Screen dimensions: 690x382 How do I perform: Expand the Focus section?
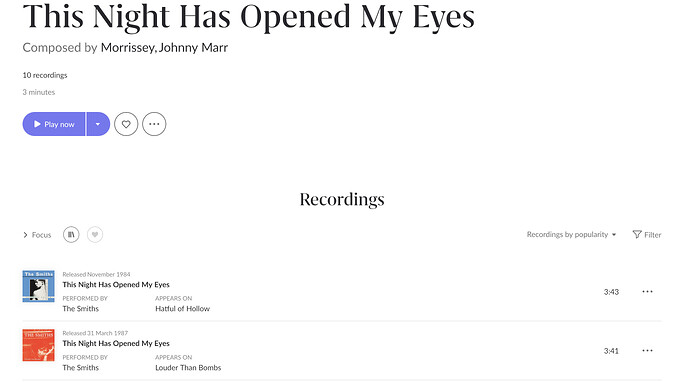coord(37,235)
